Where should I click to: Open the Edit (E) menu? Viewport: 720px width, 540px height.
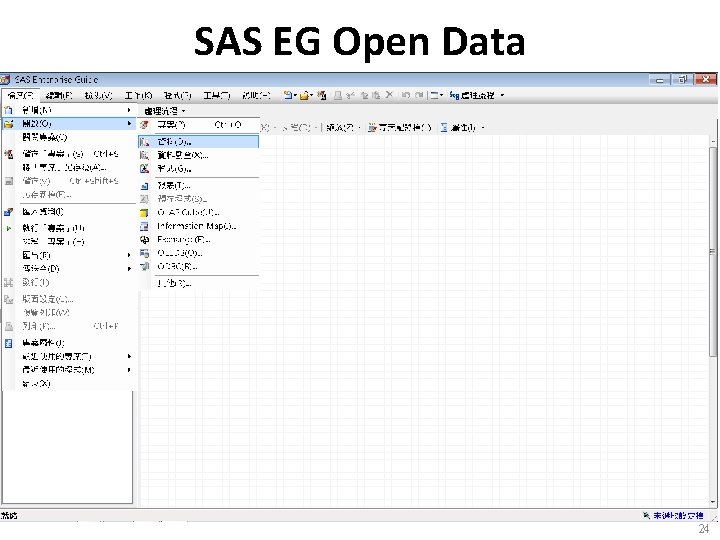[59, 96]
